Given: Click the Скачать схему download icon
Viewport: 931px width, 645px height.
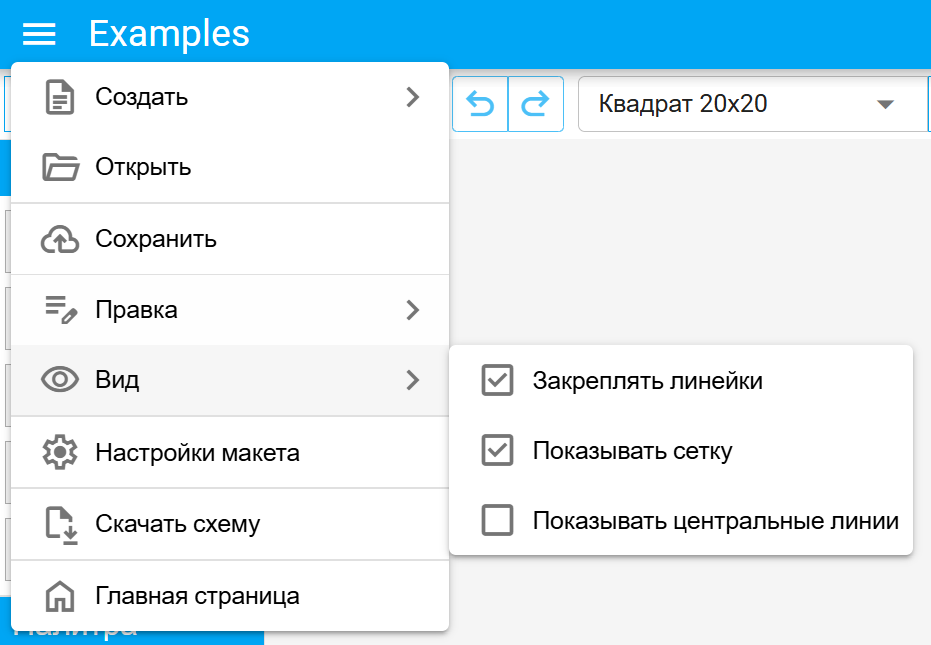Looking at the screenshot, I should click(x=60, y=523).
